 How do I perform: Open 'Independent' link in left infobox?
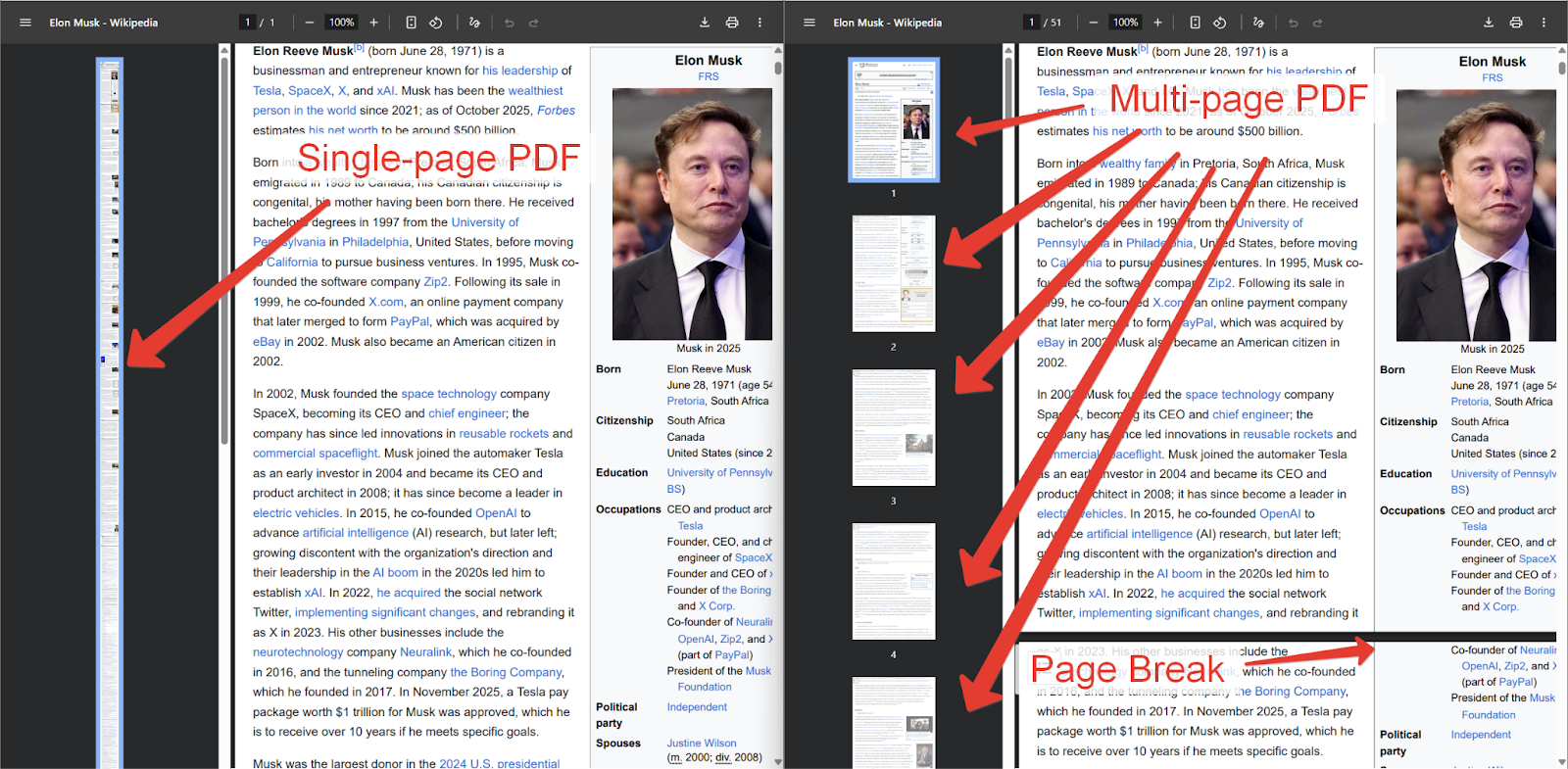point(697,707)
